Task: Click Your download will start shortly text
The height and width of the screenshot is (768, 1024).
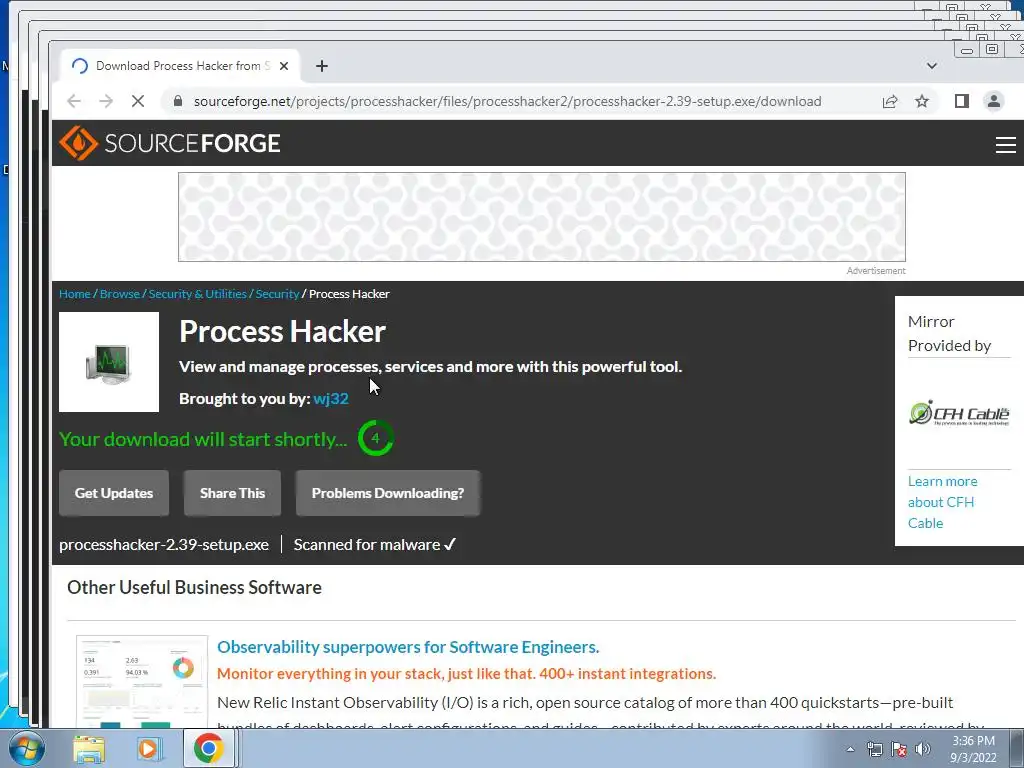Action: click(x=203, y=440)
